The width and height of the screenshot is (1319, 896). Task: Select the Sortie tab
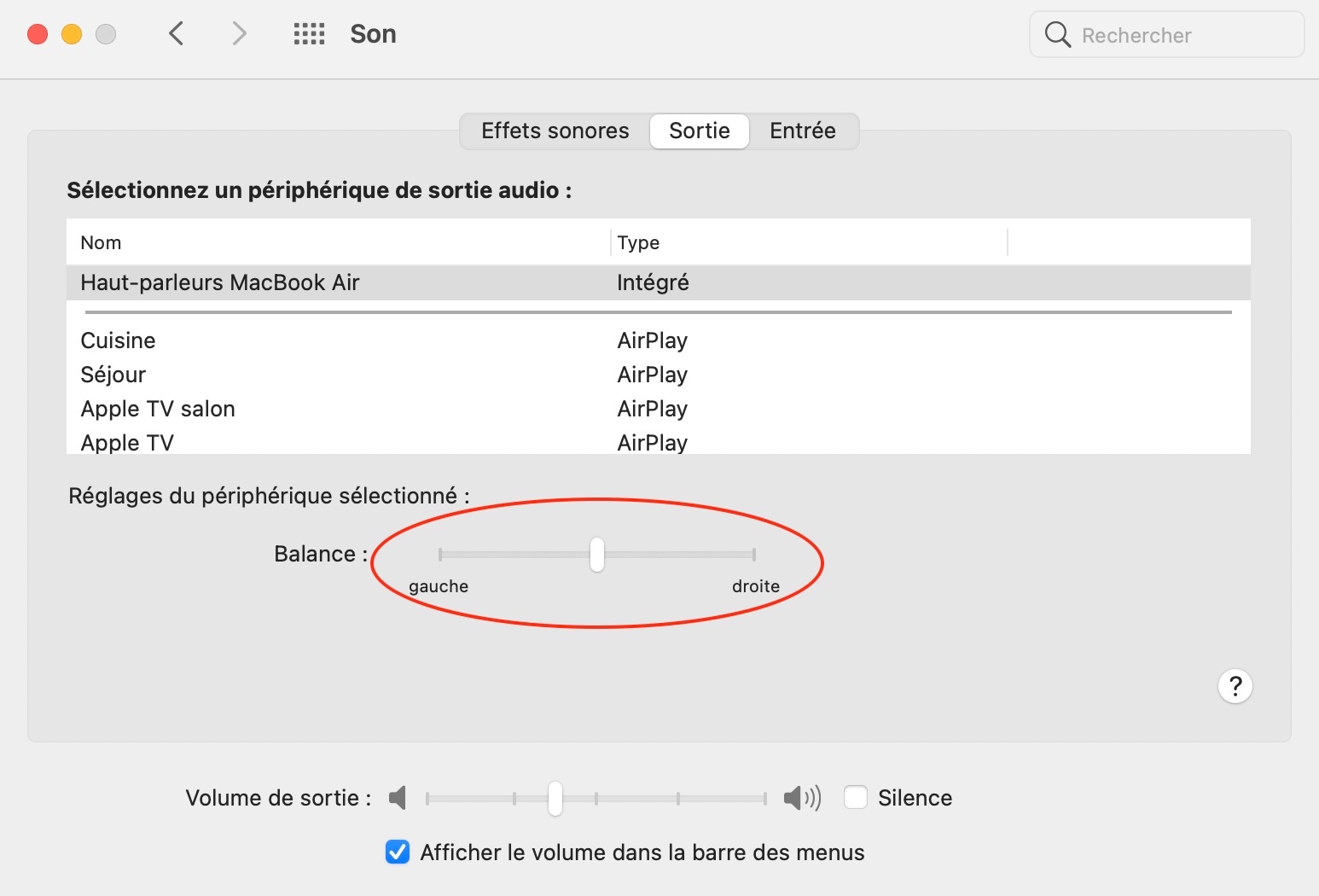click(x=699, y=131)
